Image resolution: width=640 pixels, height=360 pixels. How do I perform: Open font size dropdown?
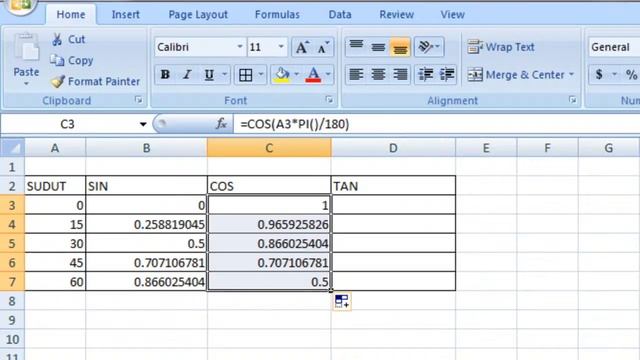click(x=281, y=47)
